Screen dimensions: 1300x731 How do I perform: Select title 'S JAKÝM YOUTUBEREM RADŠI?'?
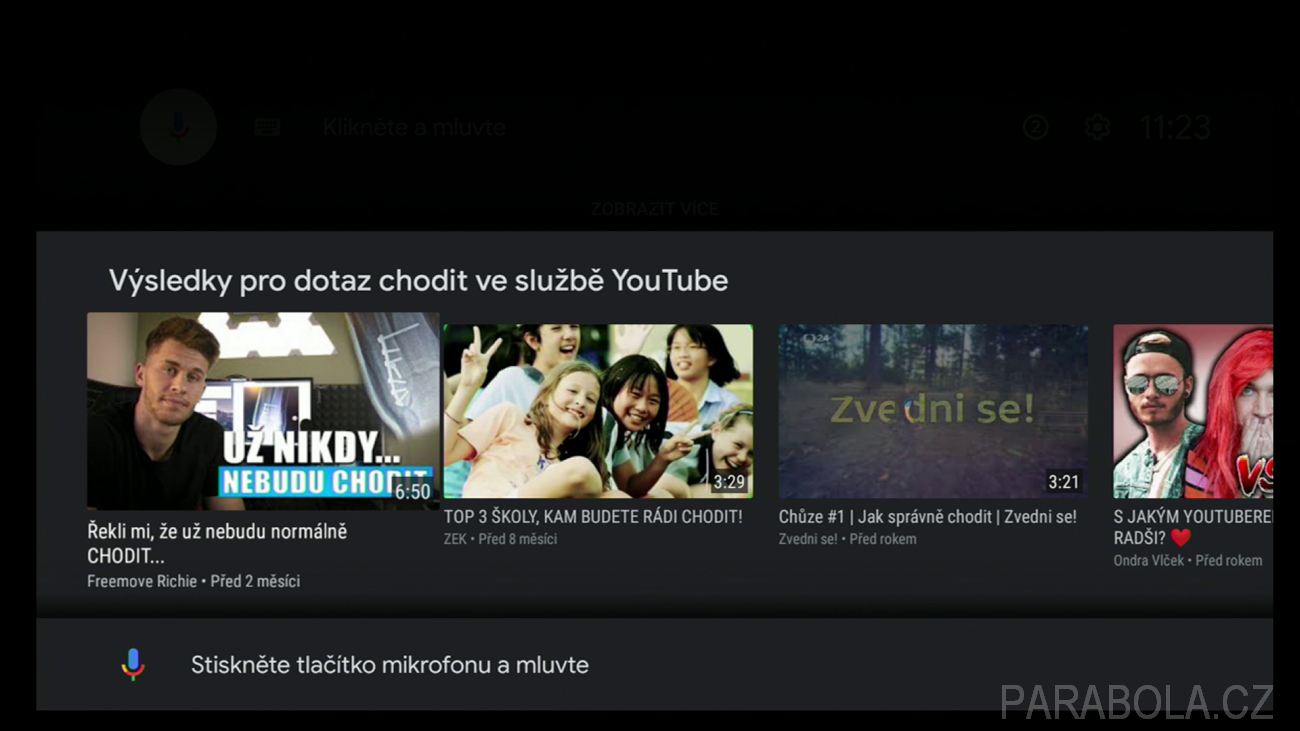1193,527
